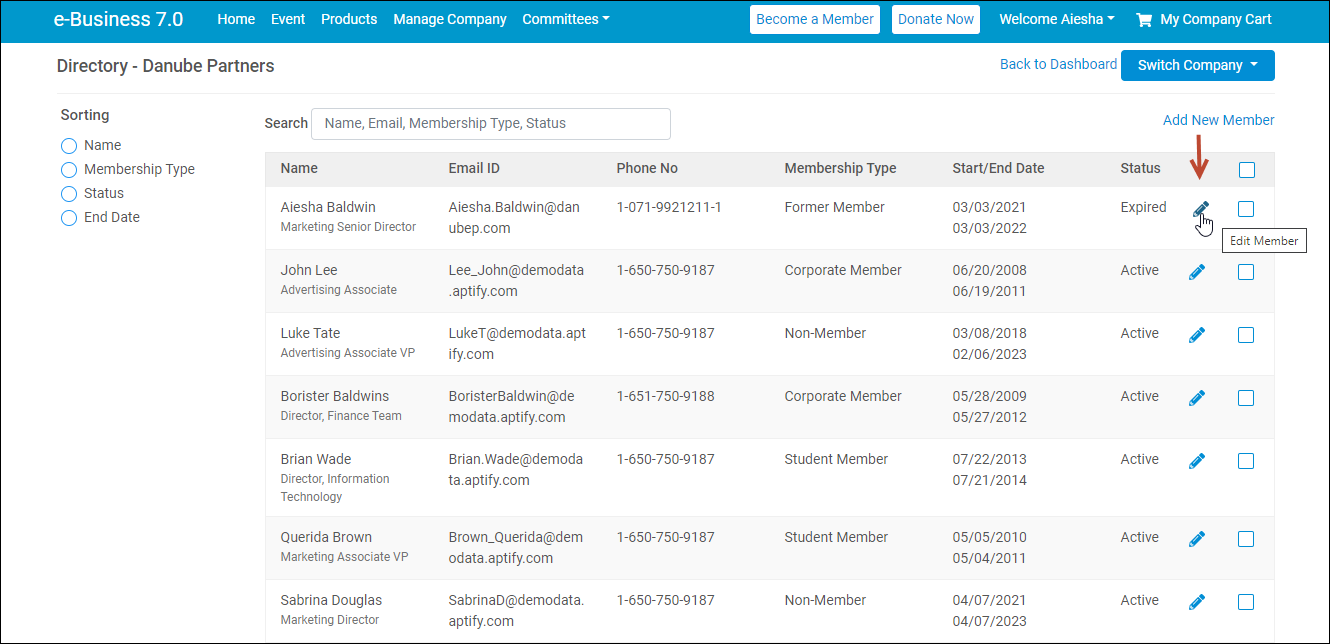Click email Brian.Wade@demodata.aptify.com
The image size is (1330, 644).
tap(516, 470)
